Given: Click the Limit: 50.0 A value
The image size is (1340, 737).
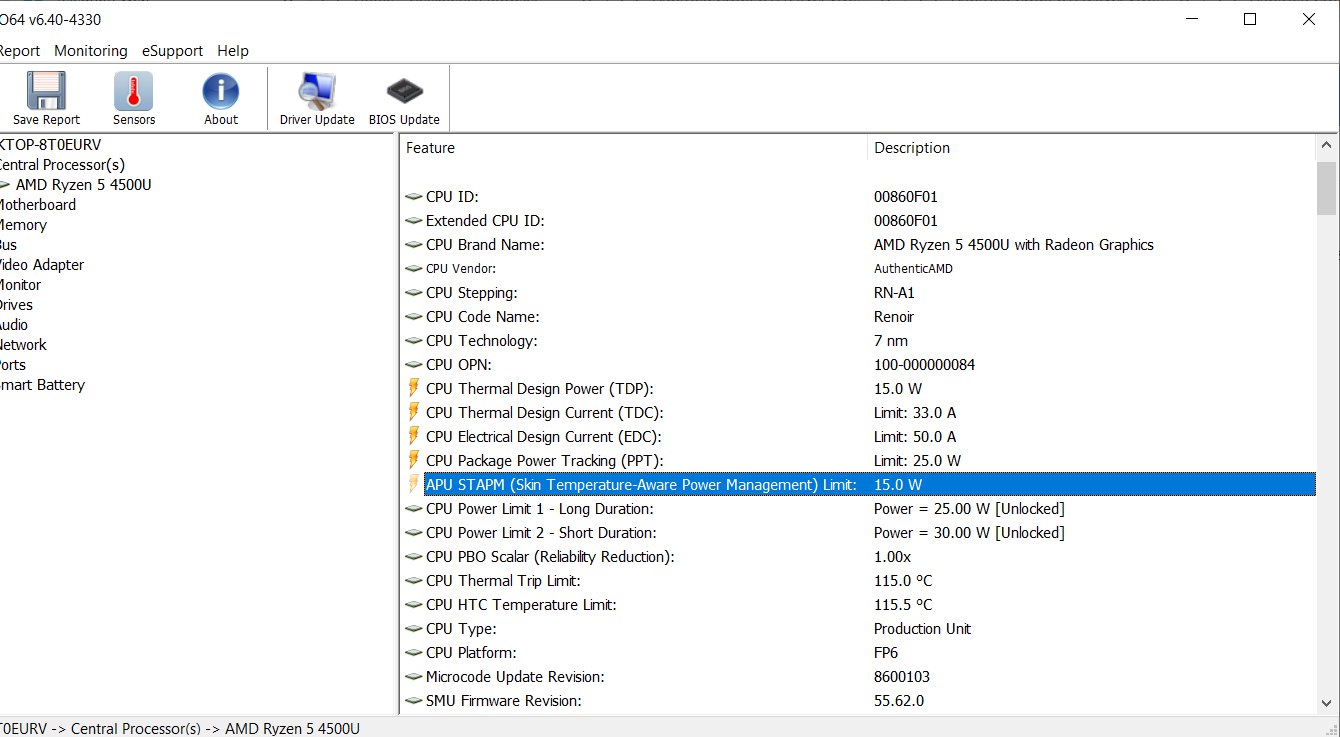Looking at the screenshot, I should [915, 437].
